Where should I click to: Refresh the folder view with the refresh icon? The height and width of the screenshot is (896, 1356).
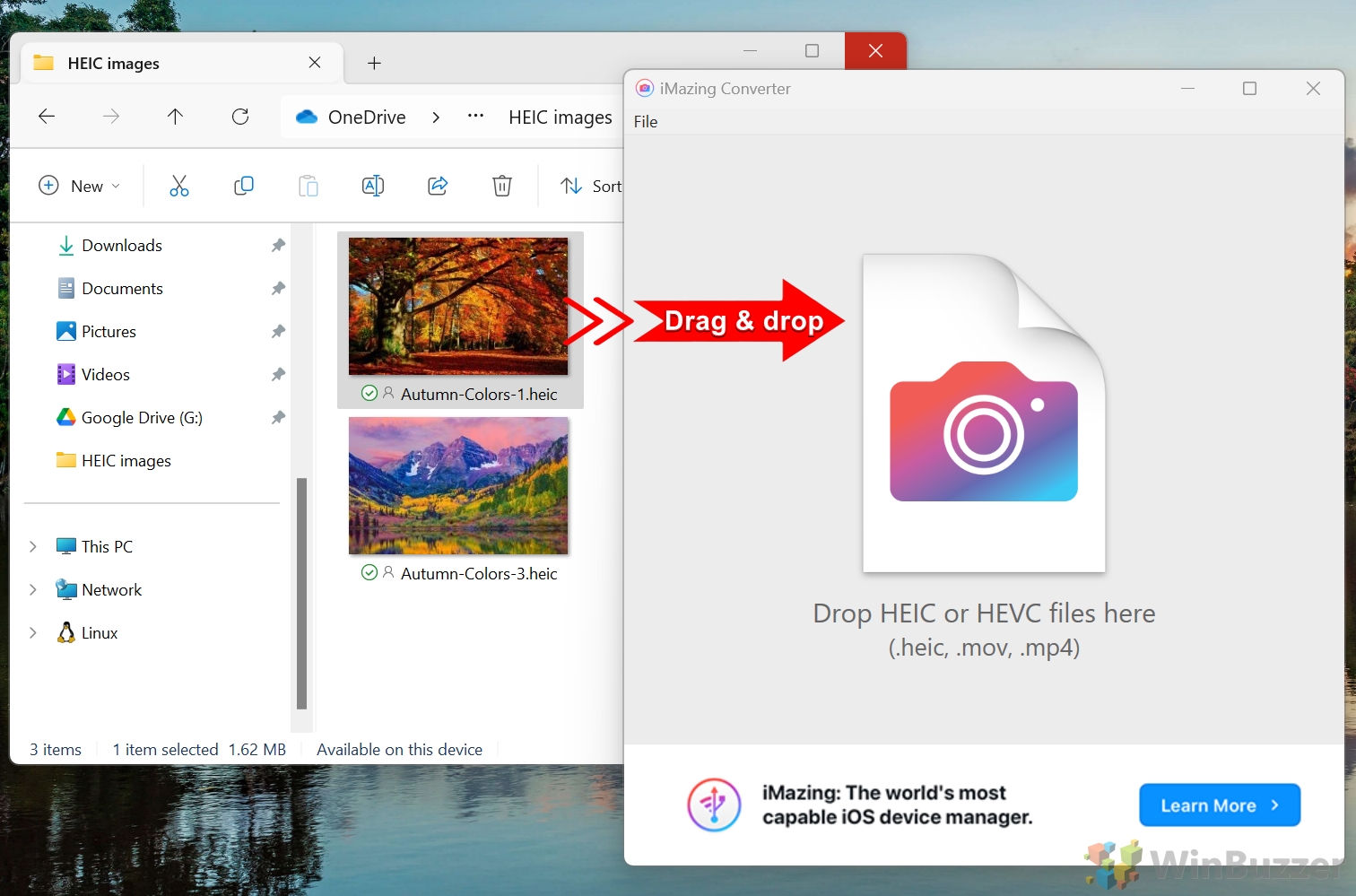[x=240, y=117]
